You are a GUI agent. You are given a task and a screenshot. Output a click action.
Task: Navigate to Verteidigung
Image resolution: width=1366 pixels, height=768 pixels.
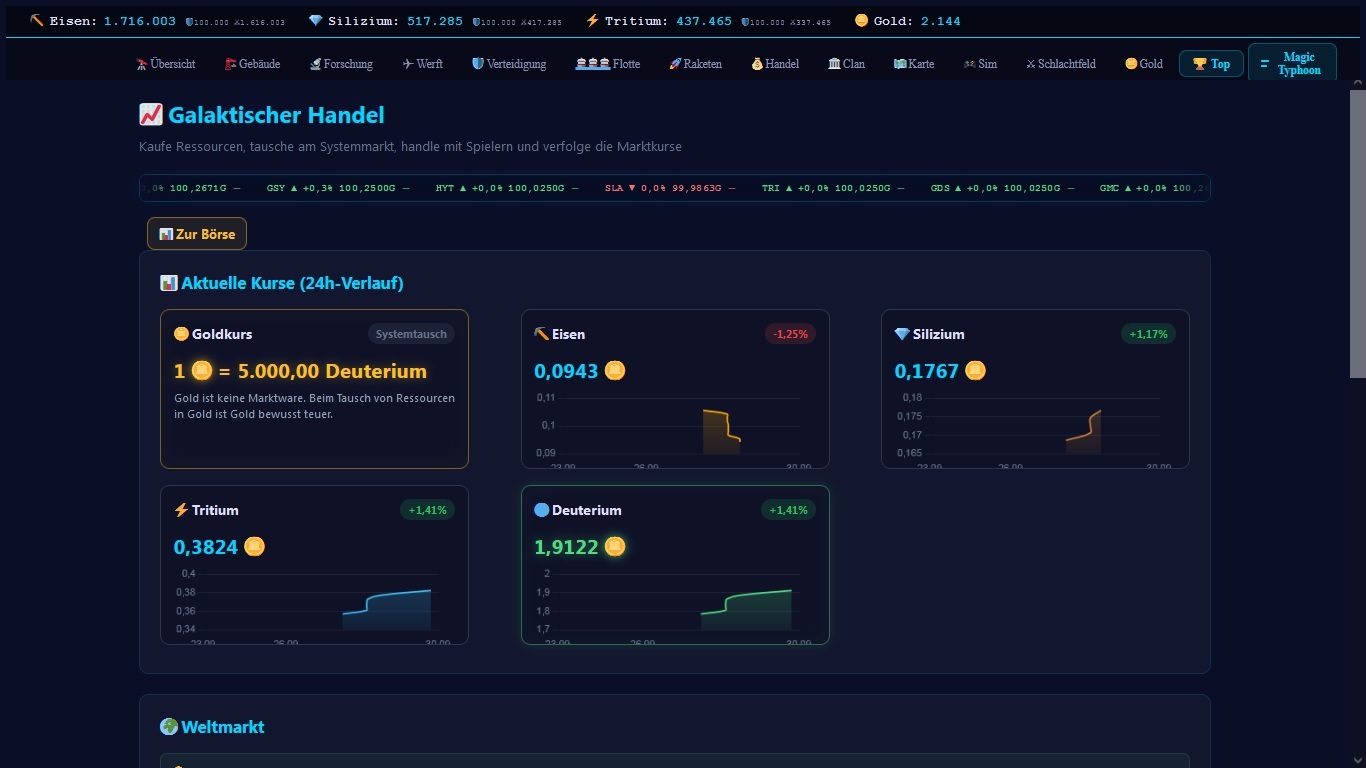pyautogui.click(x=509, y=64)
